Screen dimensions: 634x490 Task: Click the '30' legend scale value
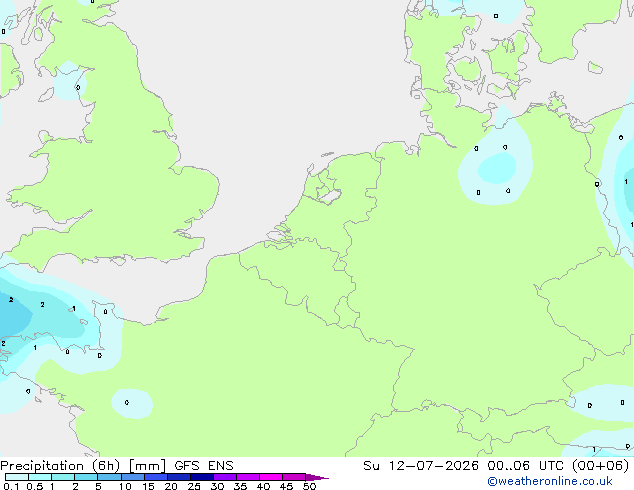click(x=217, y=486)
